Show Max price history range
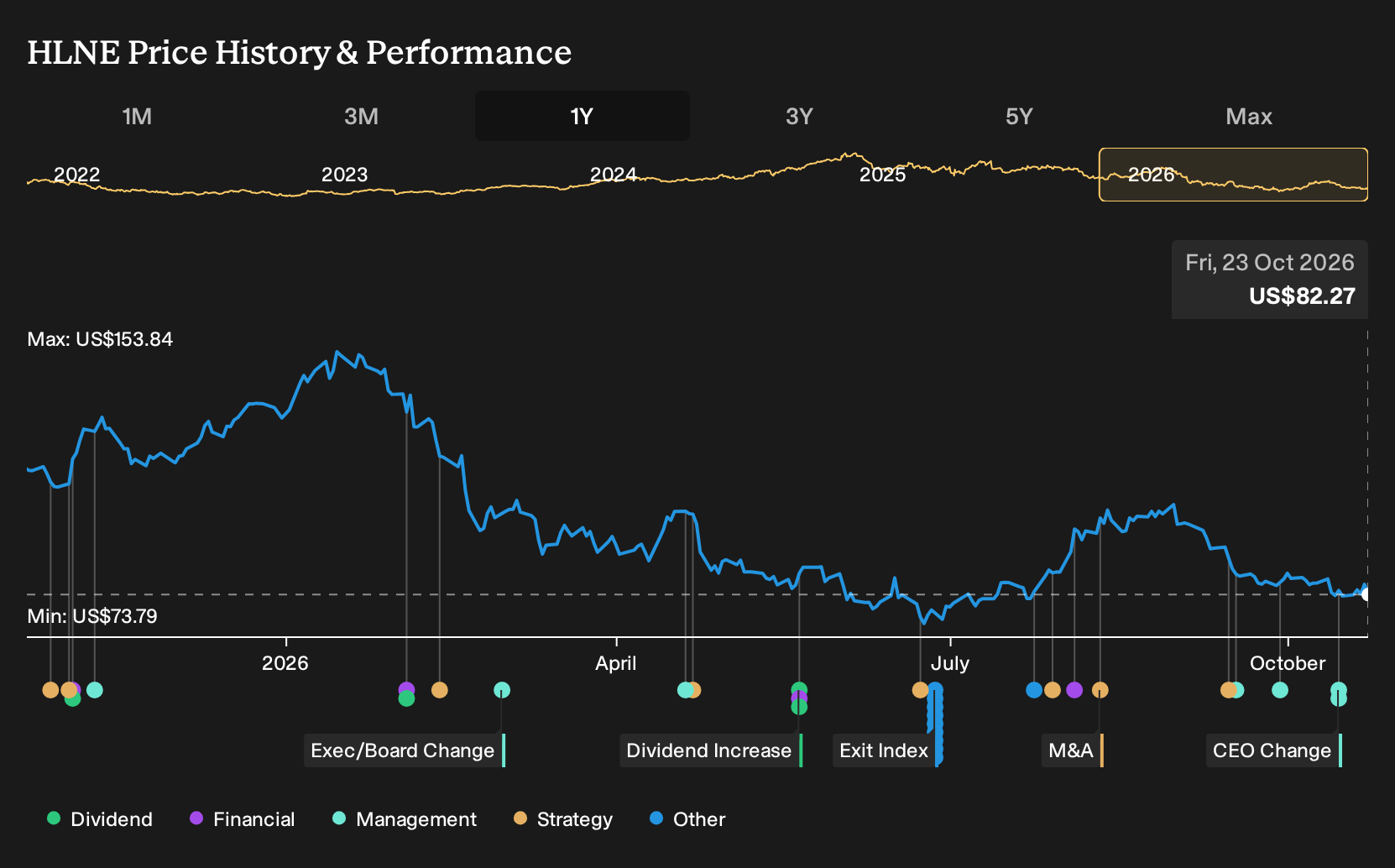Screen dimensions: 1395x868 coord(1249,116)
